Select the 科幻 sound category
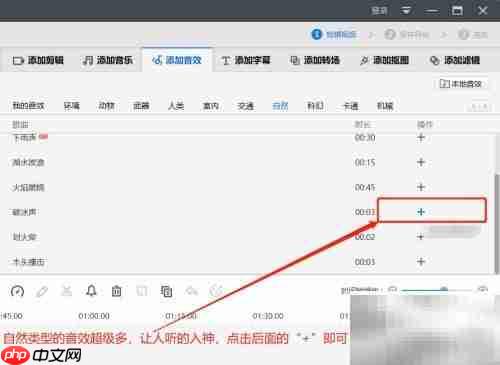500x365 pixels. pyautogui.click(x=315, y=106)
